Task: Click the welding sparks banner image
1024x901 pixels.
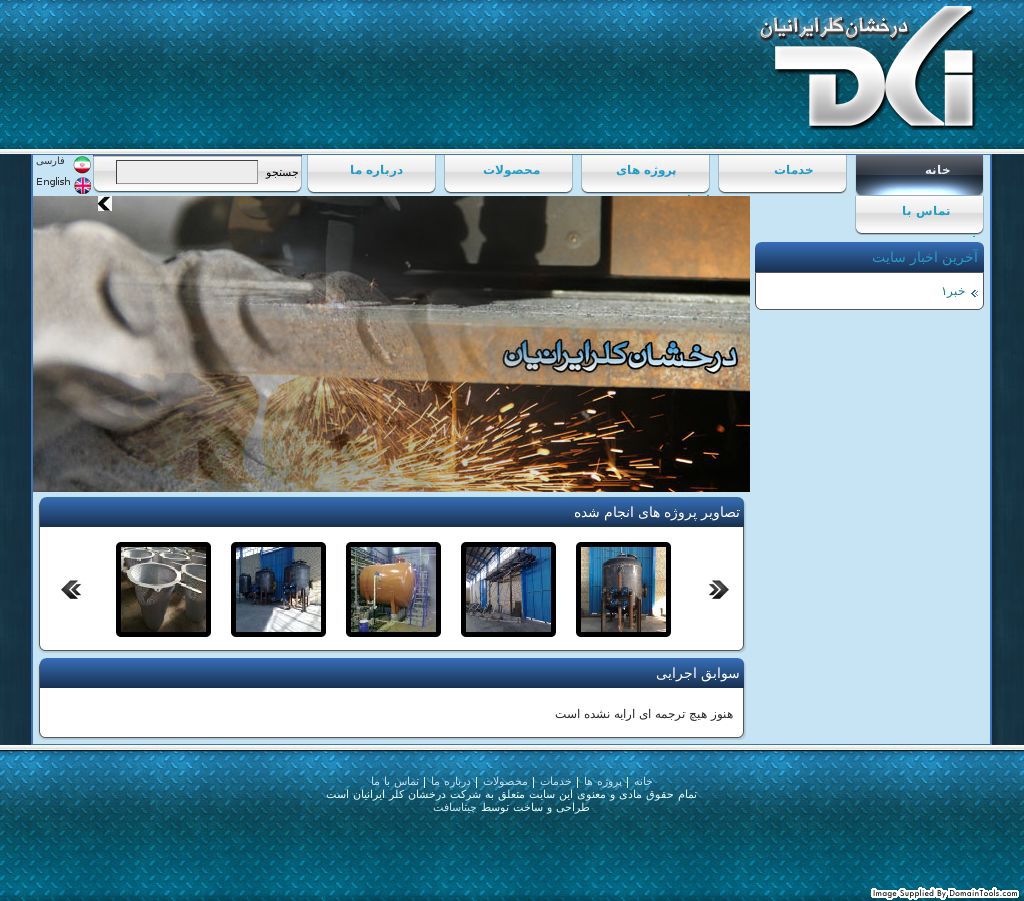Action: (391, 344)
